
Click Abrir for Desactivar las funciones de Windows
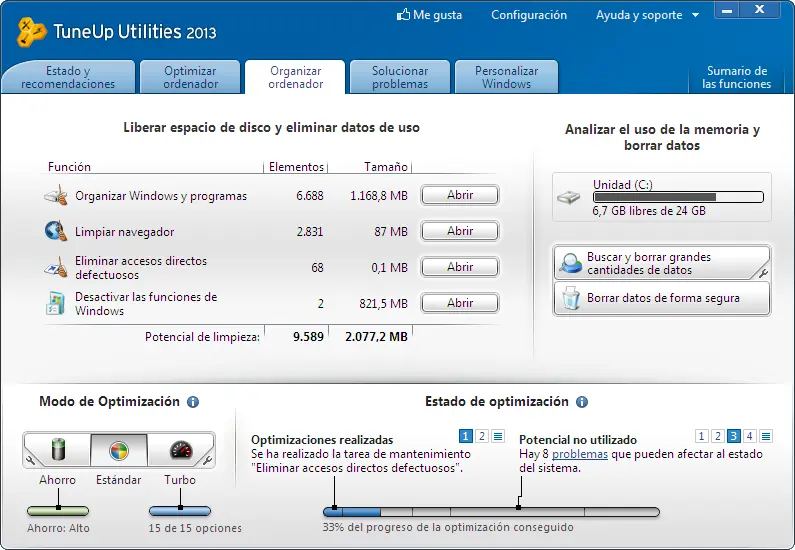coord(460,303)
